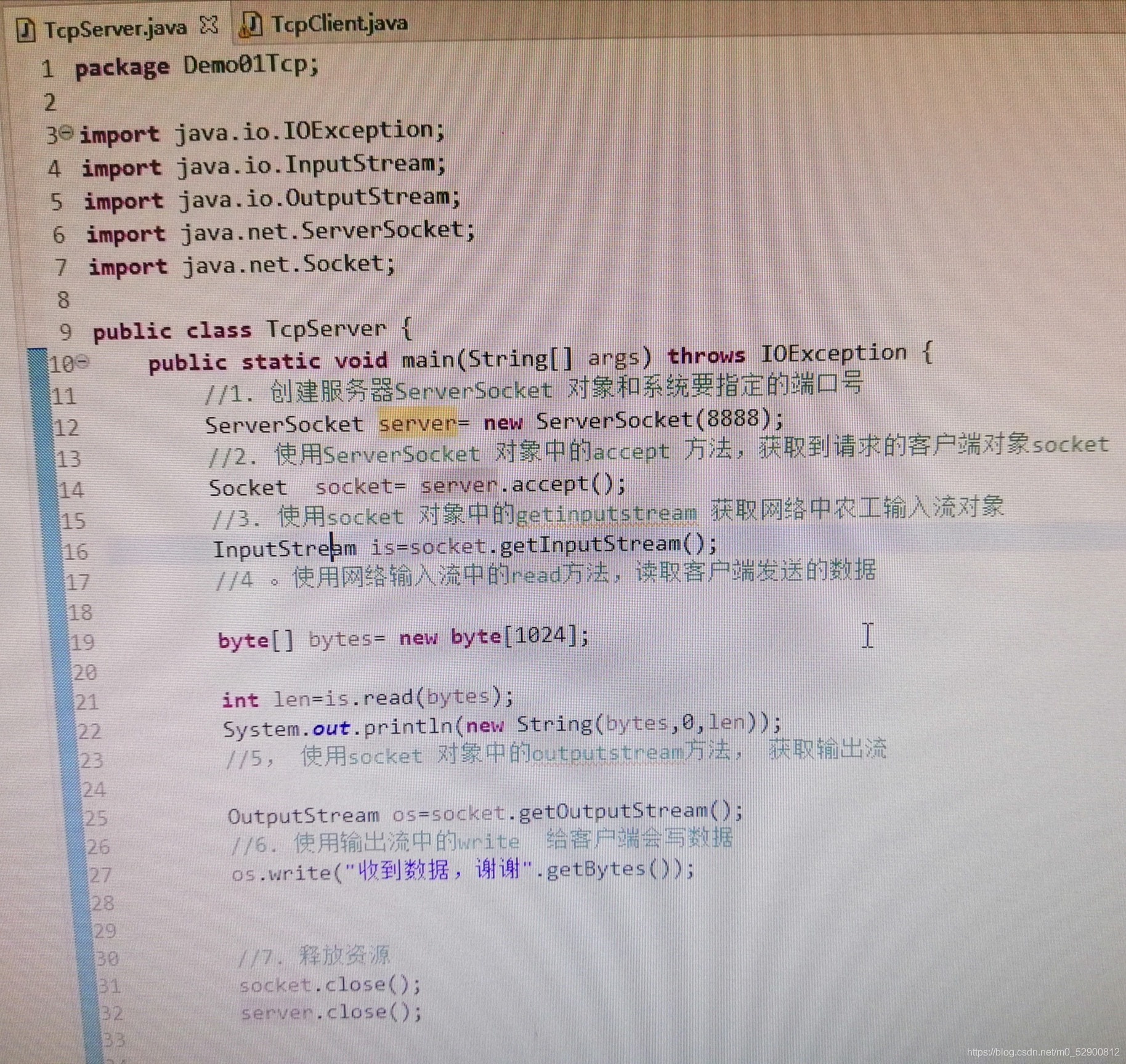1126x1064 pixels.
Task: Click 'import java.net.Socket;' line
Action: click(242, 265)
